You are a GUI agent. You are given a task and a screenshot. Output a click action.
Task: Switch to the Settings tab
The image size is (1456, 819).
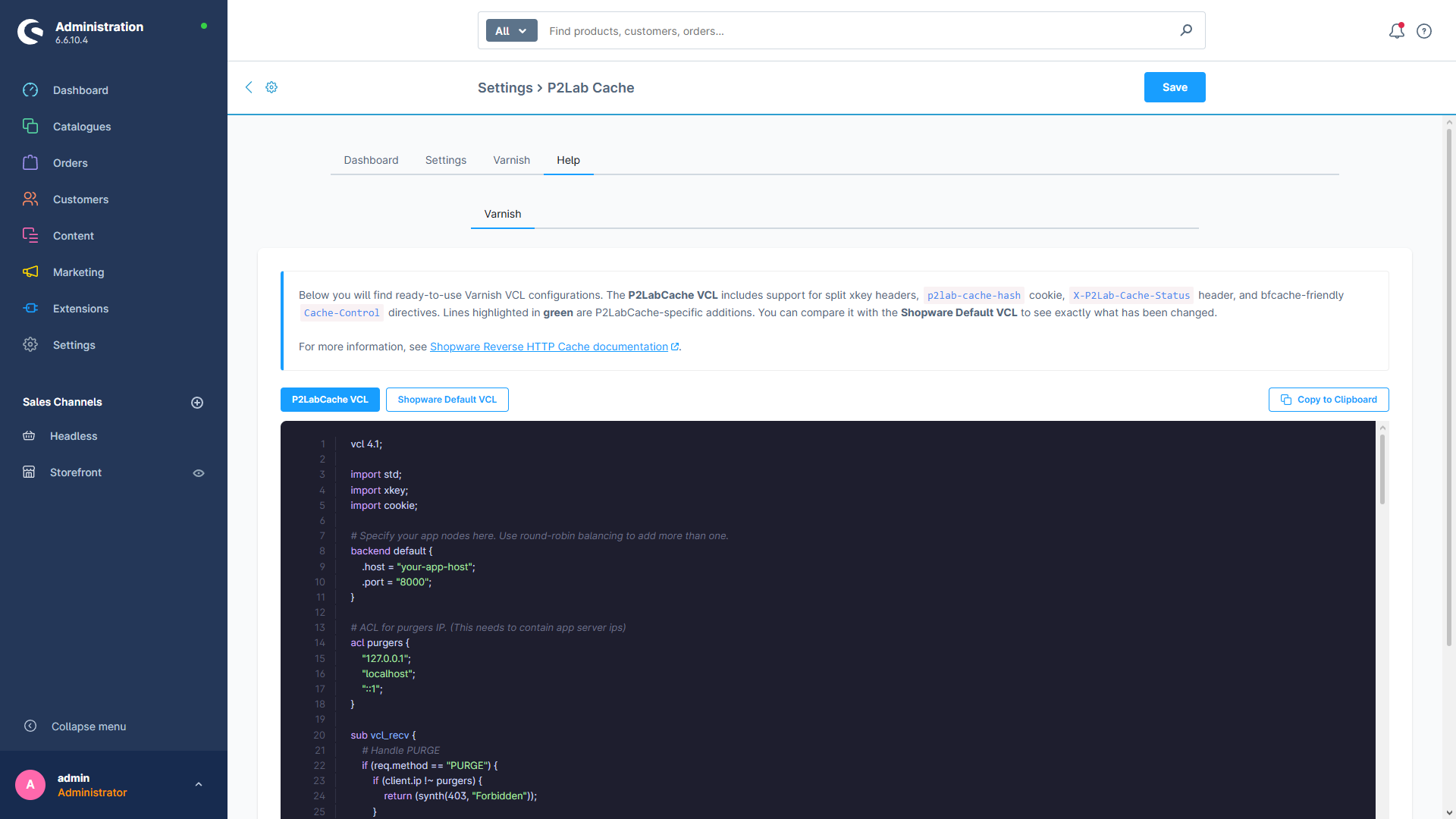(x=446, y=160)
